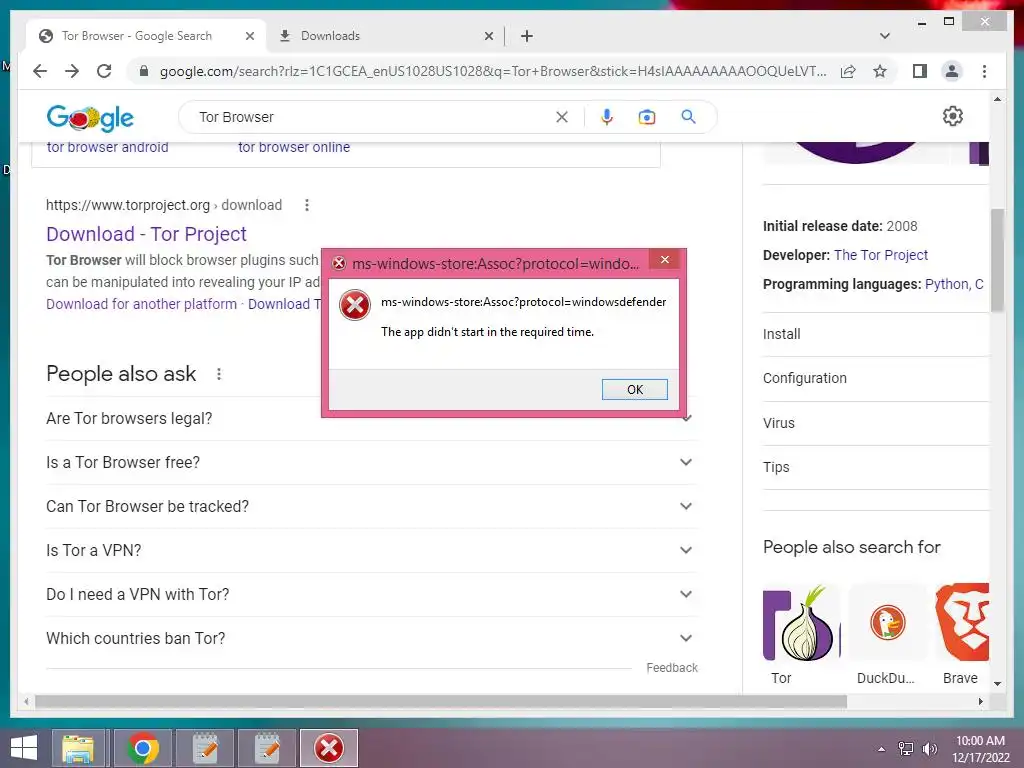Click the Feedback link
The height and width of the screenshot is (768, 1024).
pyautogui.click(x=672, y=667)
